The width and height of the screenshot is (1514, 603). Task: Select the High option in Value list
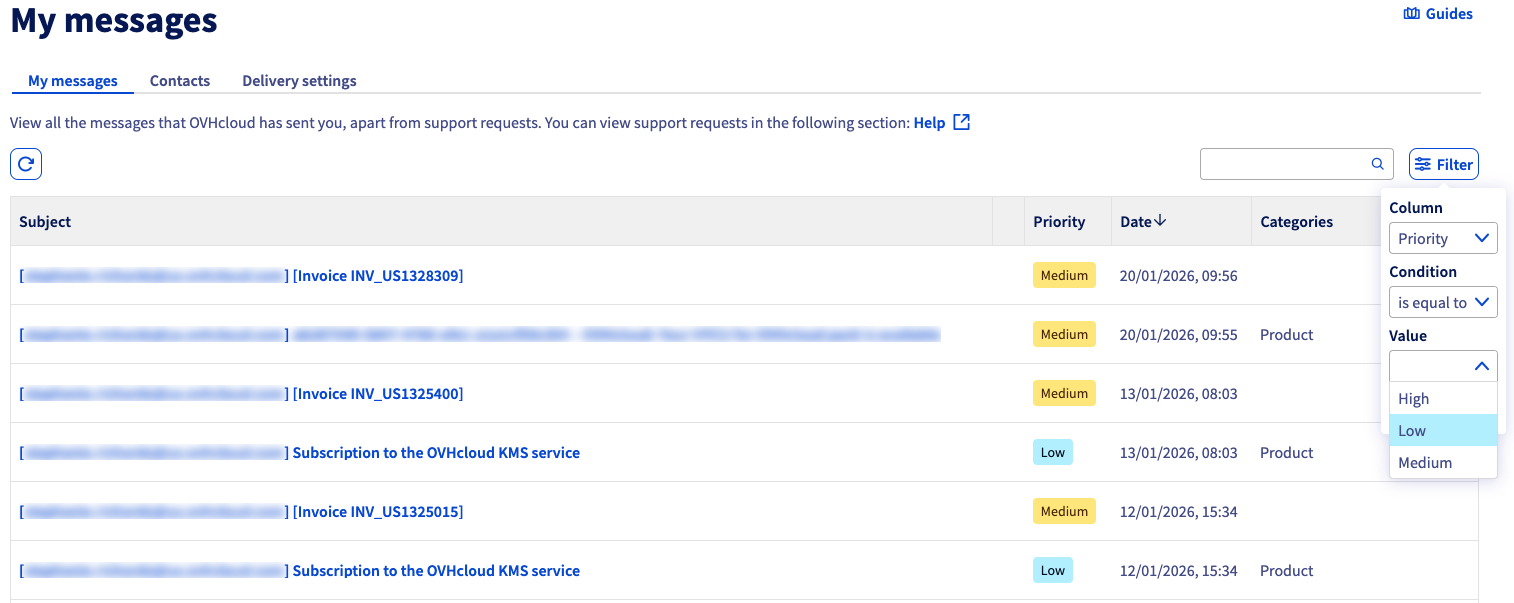point(1443,399)
